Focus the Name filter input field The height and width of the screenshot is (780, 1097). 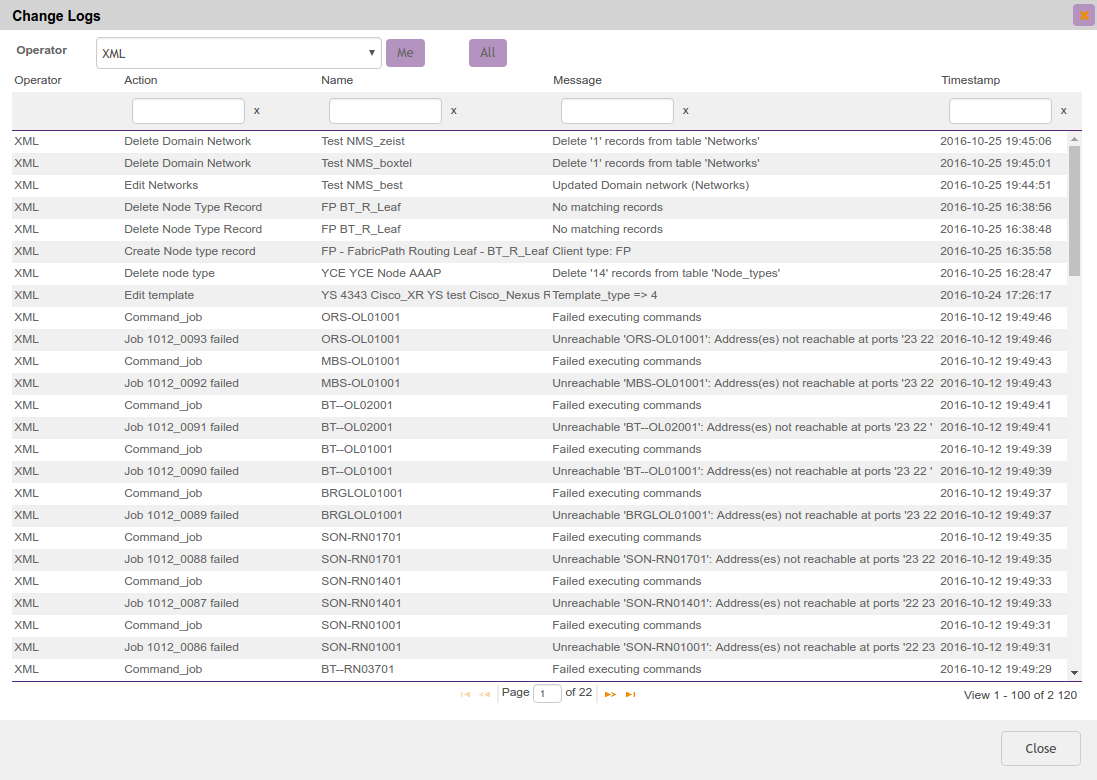(385, 111)
